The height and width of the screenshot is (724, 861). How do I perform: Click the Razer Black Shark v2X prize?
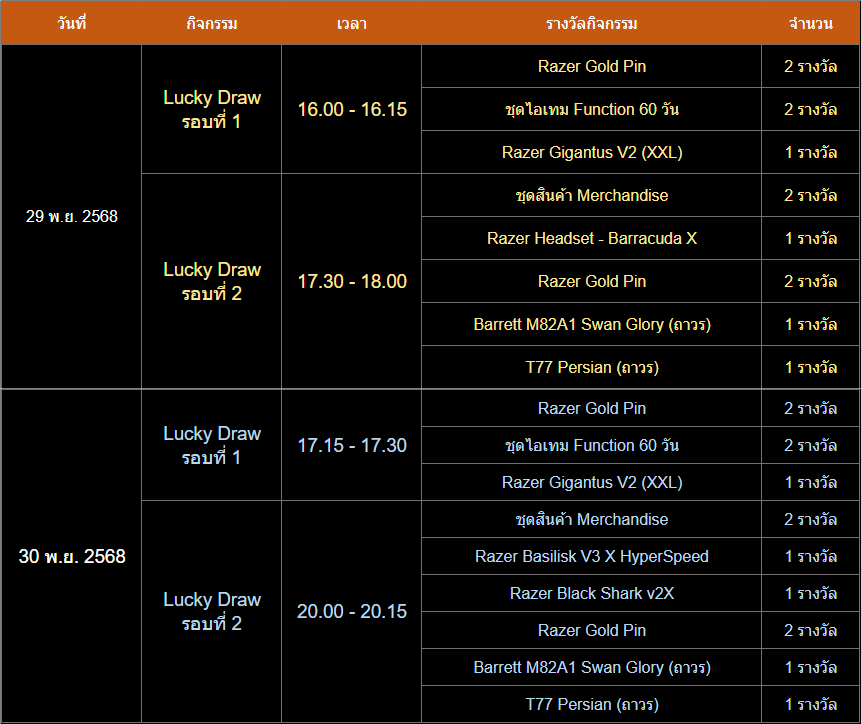pyautogui.click(x=592, y=593)
